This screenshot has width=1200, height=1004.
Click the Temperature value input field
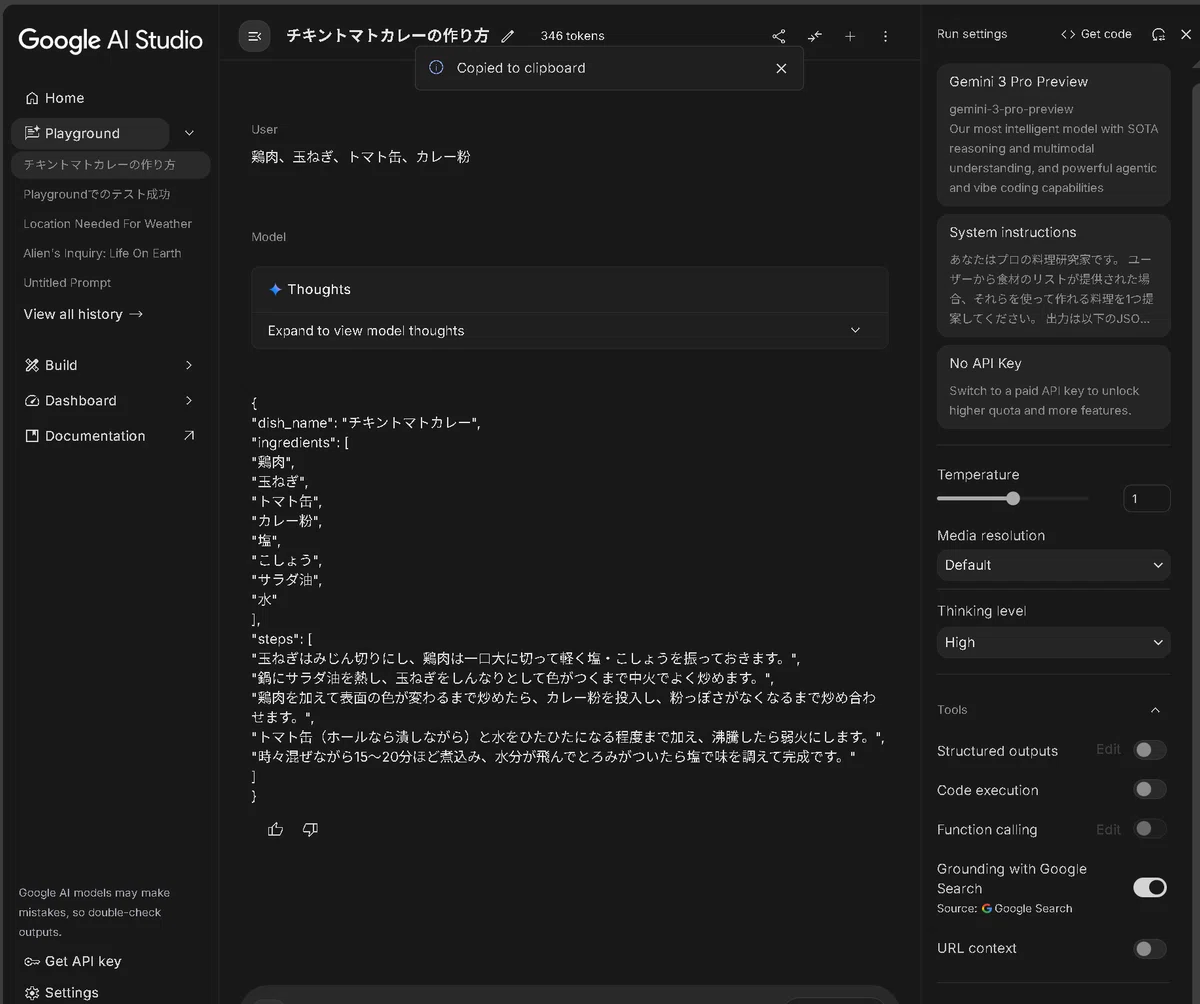pos(1147,498)
